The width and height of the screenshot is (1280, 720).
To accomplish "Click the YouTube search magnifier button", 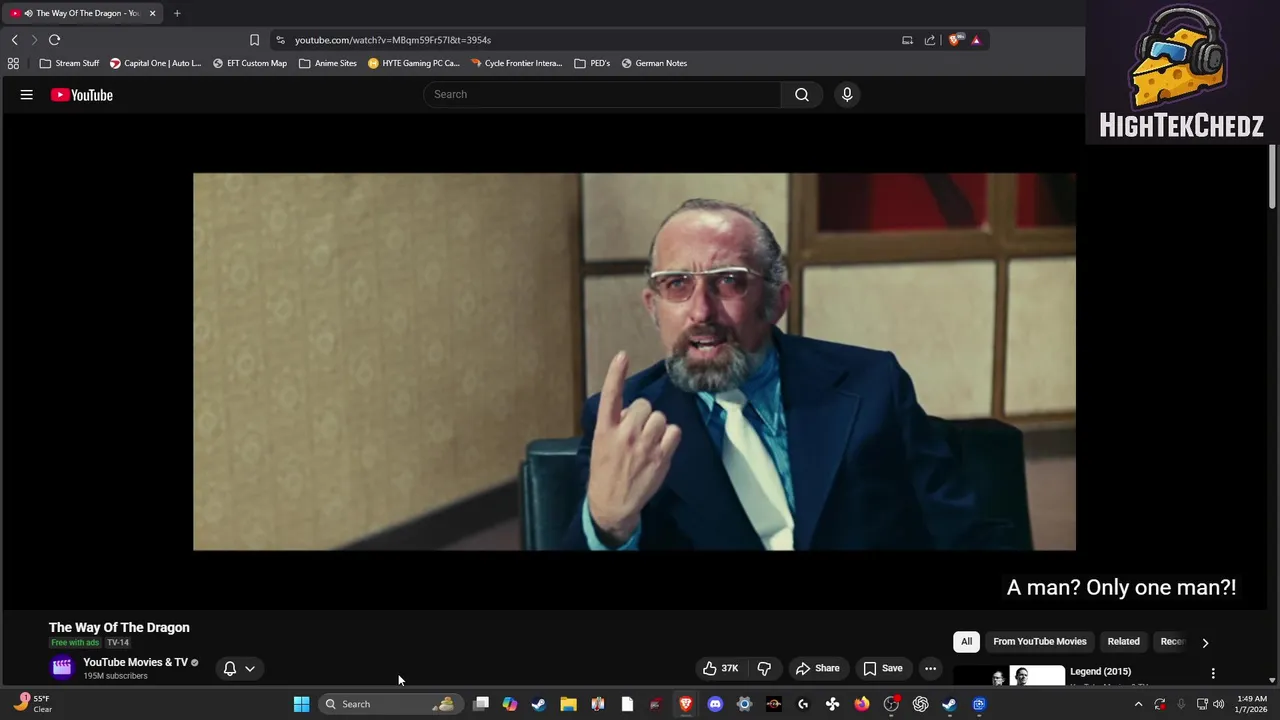I will tap(802, 94).
